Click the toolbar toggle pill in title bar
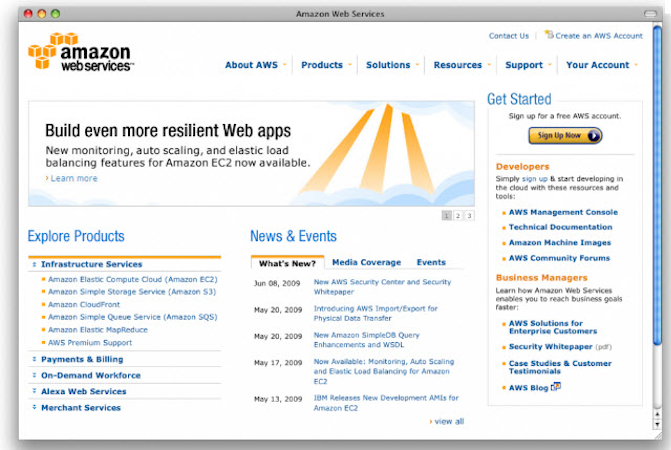 pos(650,14)
